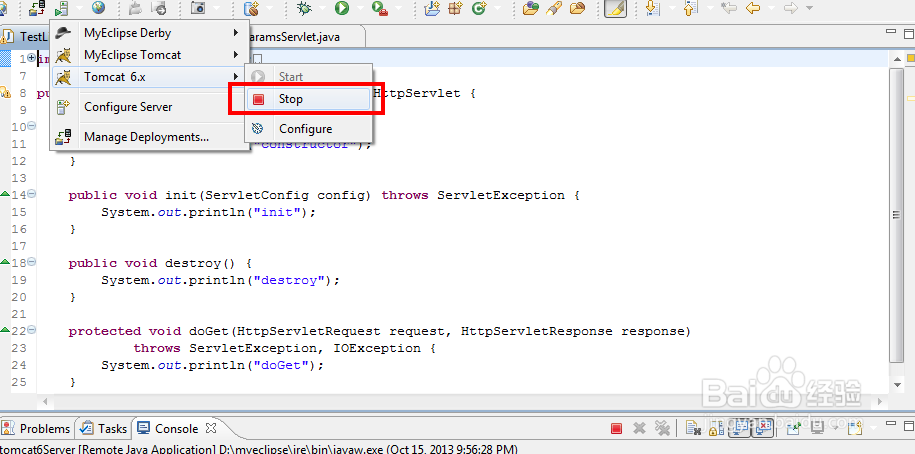Open the dropdown beside the Forward arrow

(x=809, y=8)
